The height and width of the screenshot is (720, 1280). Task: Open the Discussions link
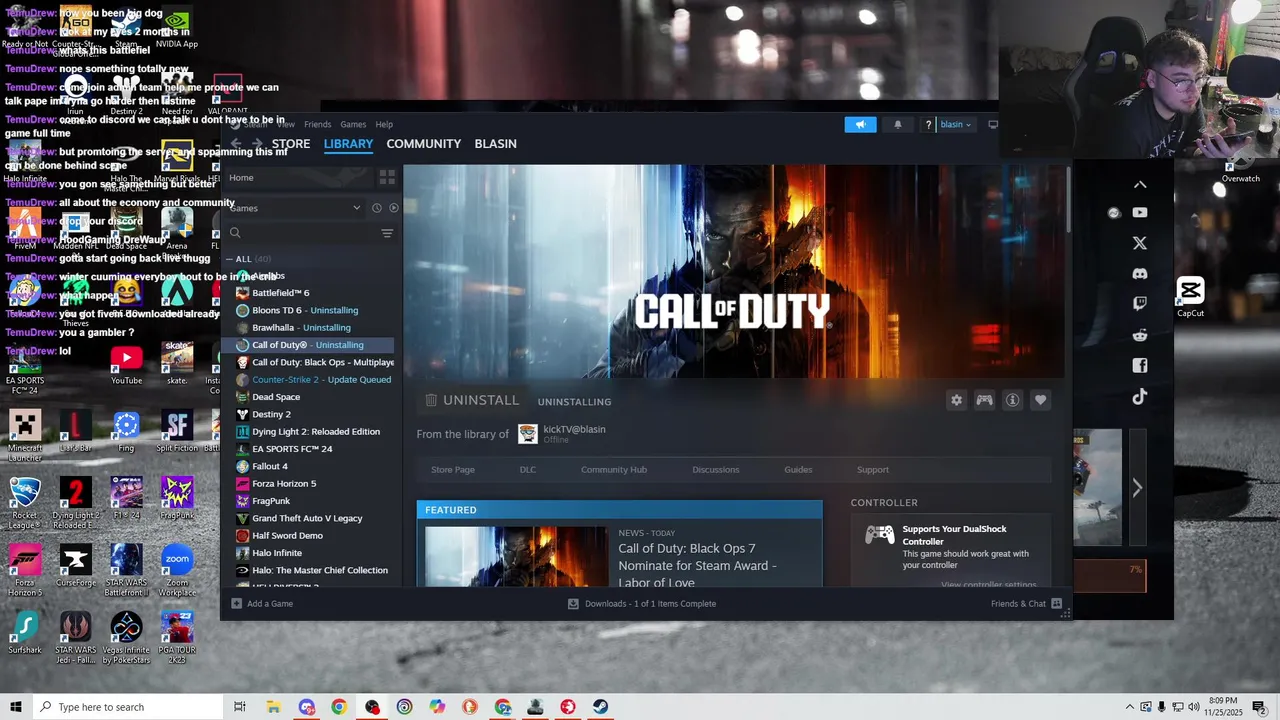tap(716, 470)
